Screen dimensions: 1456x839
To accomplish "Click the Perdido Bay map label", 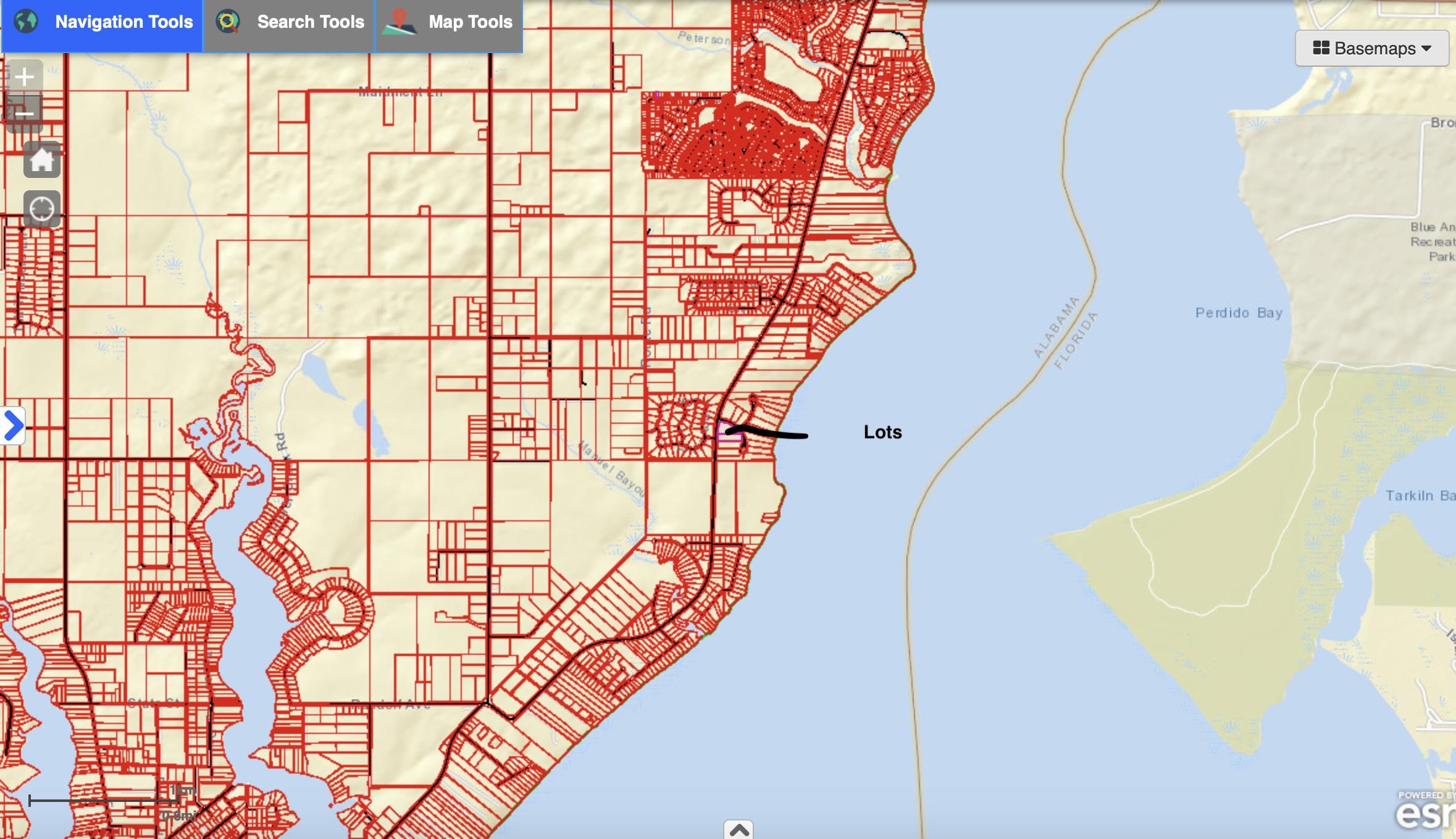I will [x=1239, y=313].
